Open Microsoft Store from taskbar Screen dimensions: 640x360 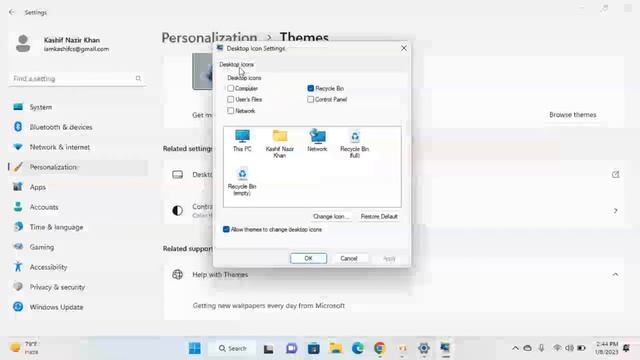point(313,348)
